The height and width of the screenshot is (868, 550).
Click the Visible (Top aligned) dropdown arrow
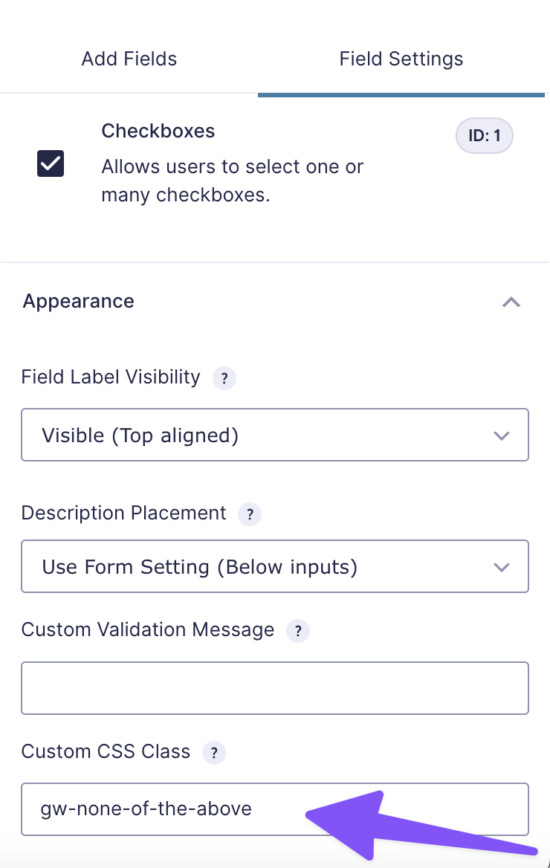coord(501,436)
